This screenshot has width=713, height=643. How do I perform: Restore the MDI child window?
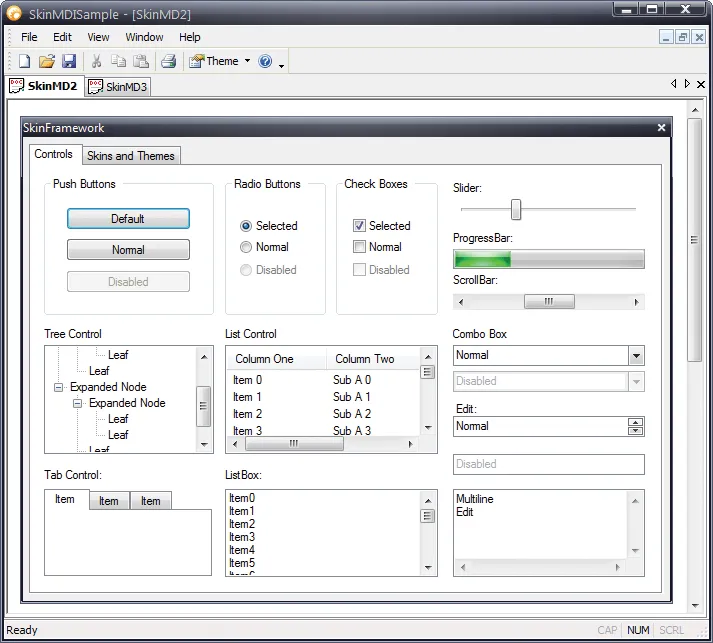point(683,37)
